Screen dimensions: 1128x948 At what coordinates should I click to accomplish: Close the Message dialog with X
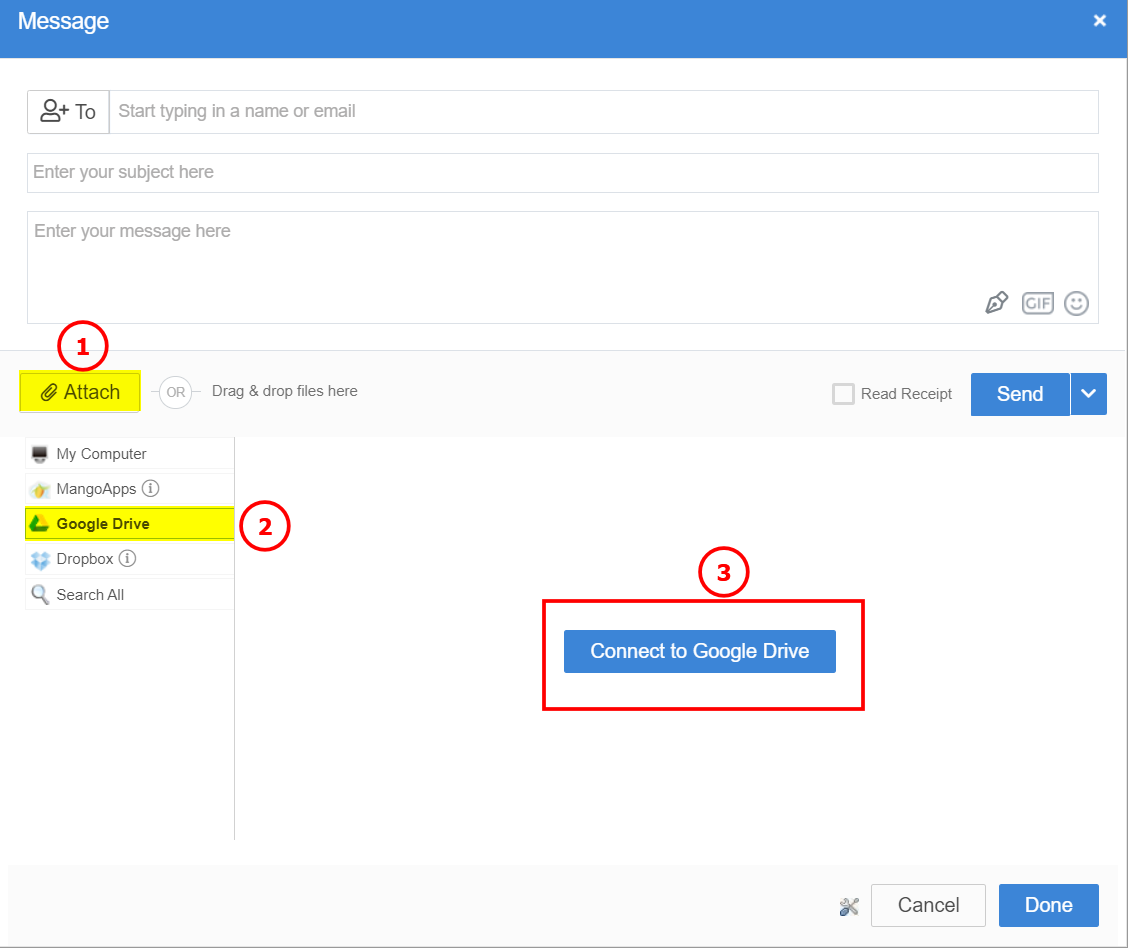point(1100,21)
